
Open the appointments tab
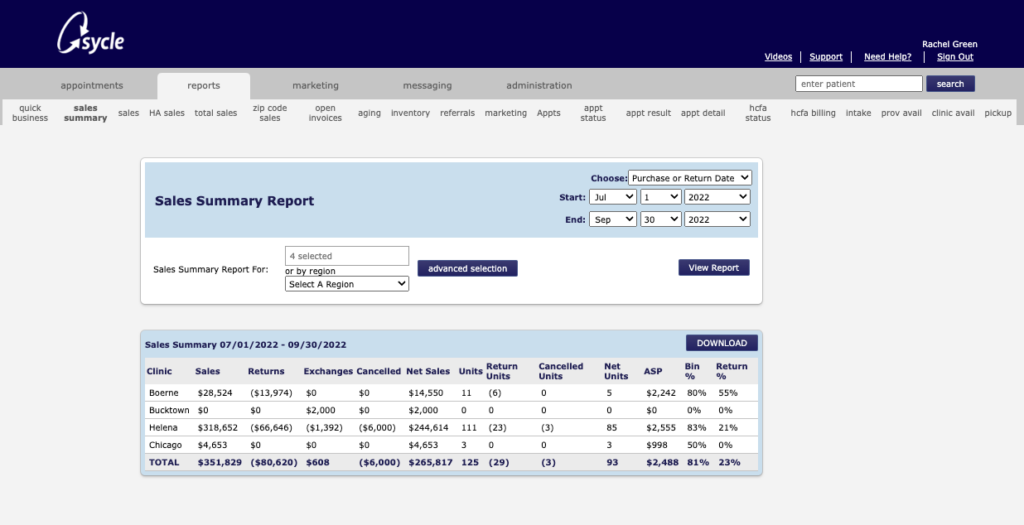pyautogui.click(x=91, y=86)
